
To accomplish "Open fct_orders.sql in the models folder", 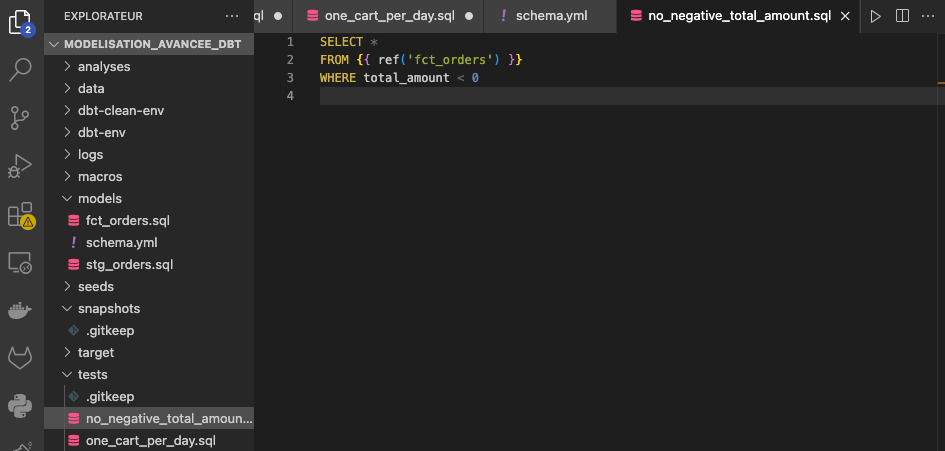I will (149, 221).
